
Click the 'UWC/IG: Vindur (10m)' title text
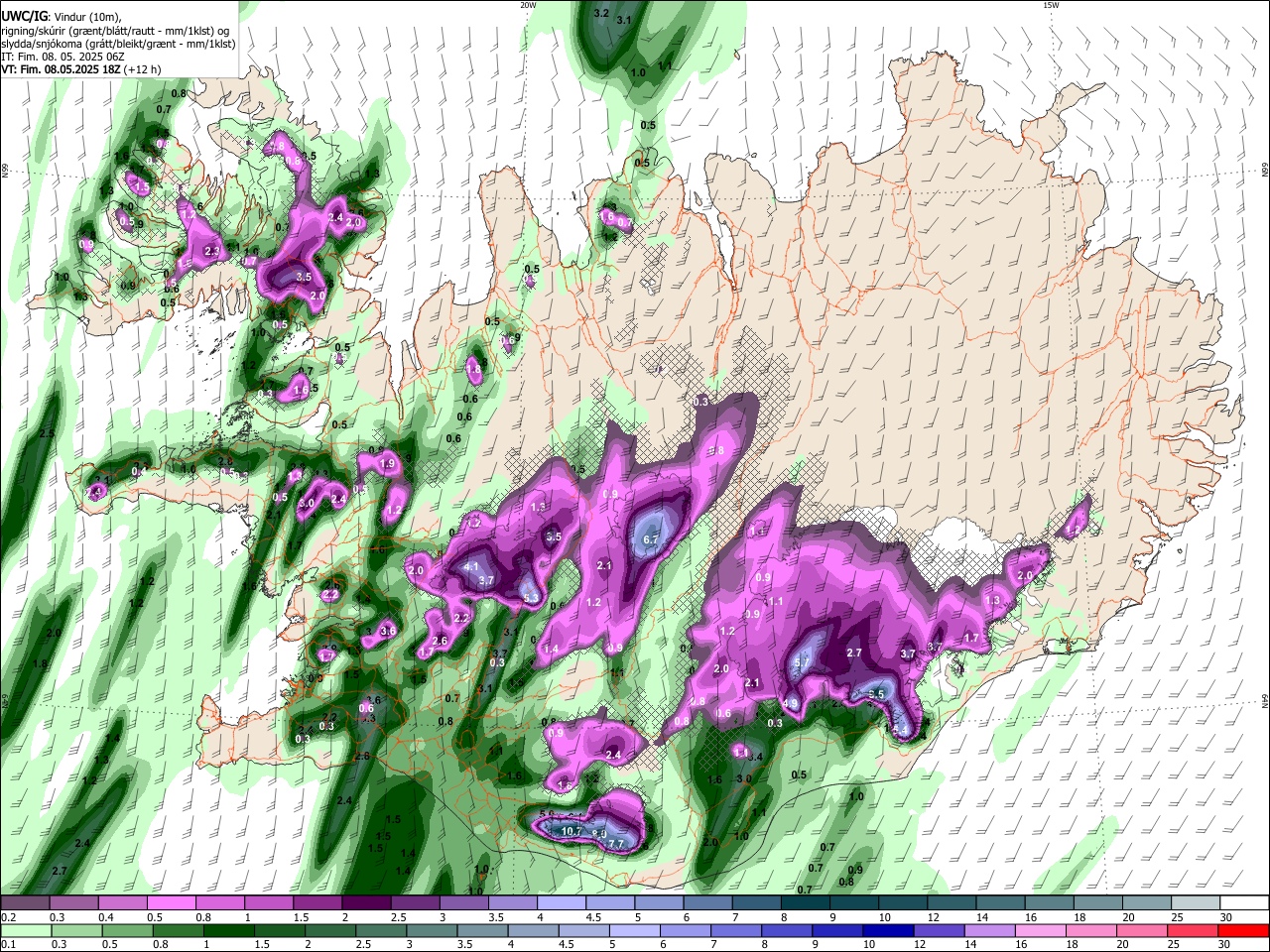(61, 16)
